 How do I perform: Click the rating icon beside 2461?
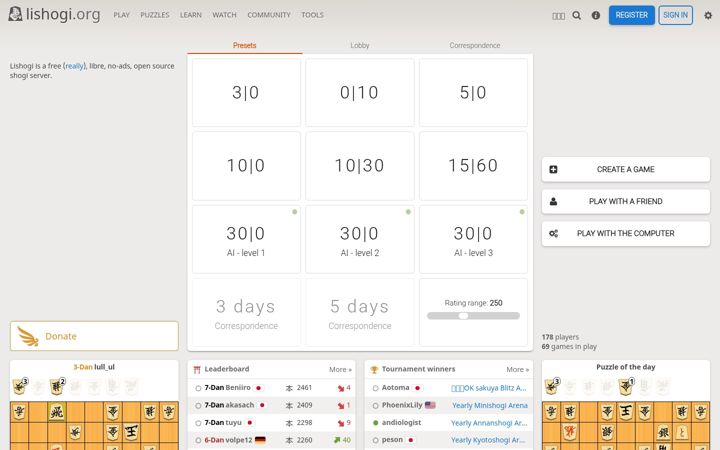coord(289,388)
